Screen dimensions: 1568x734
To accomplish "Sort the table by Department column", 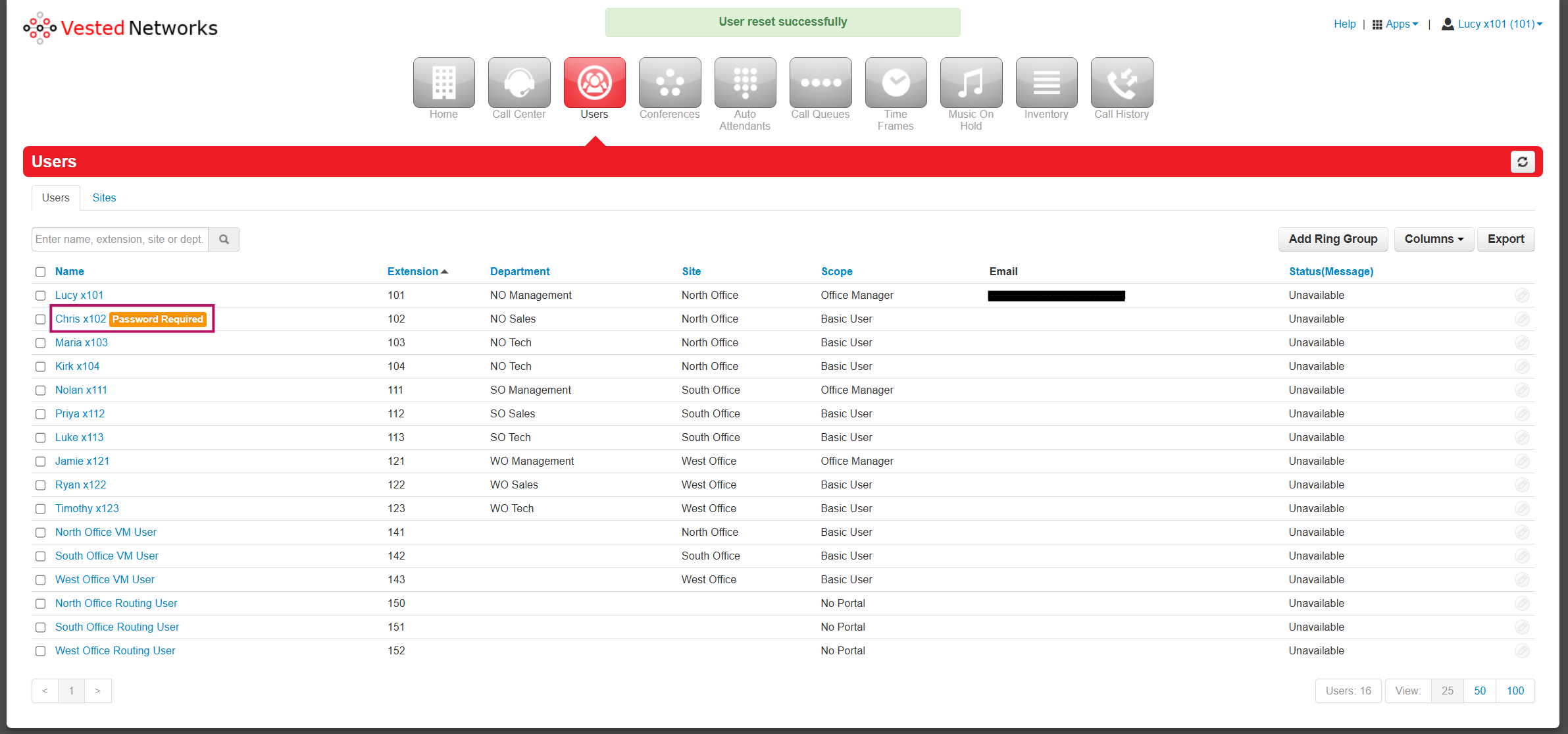I will (519, 271).
